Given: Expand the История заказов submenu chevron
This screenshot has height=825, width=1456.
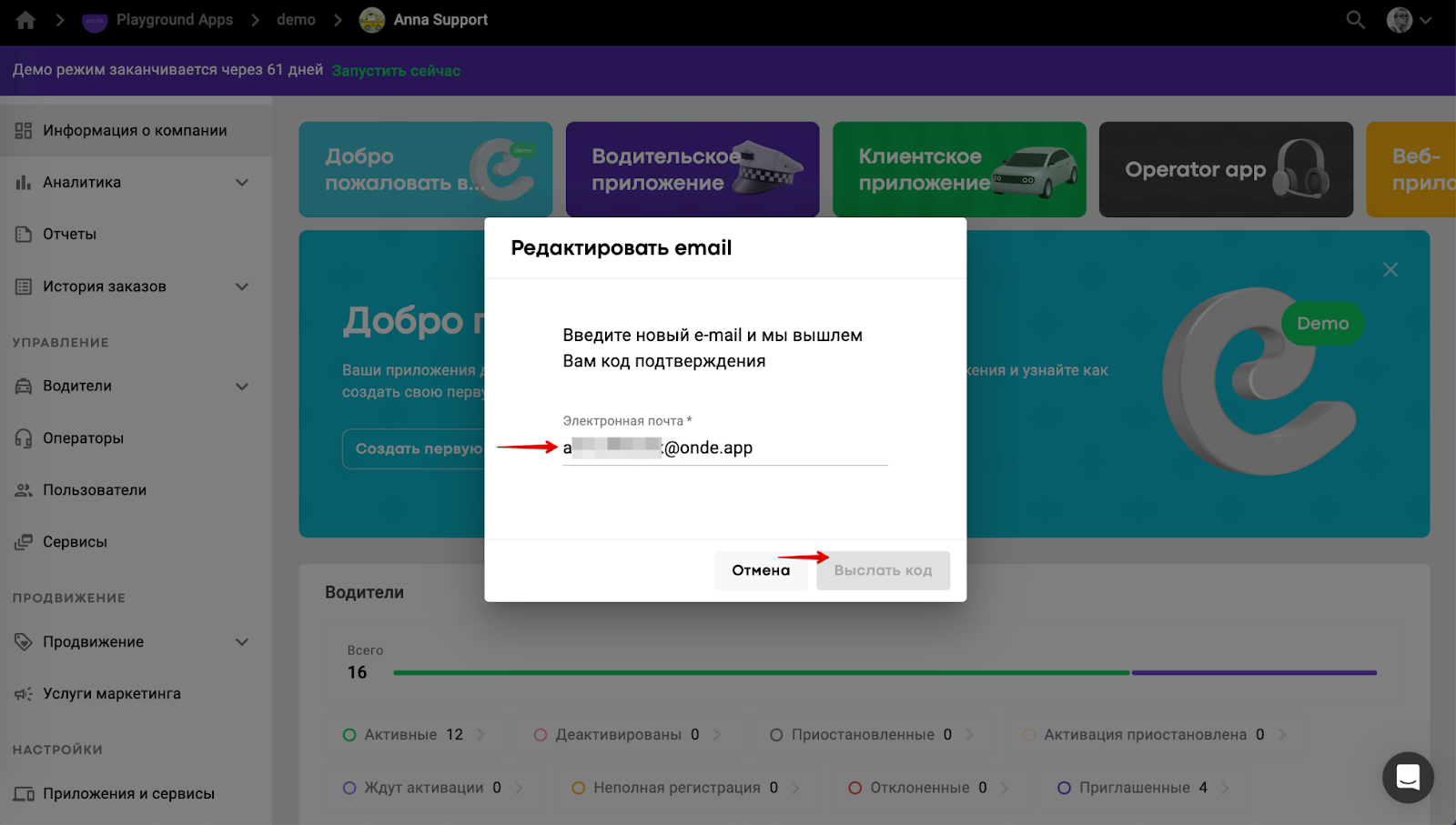Looking at the screenshot, I should tap(242, 287).
